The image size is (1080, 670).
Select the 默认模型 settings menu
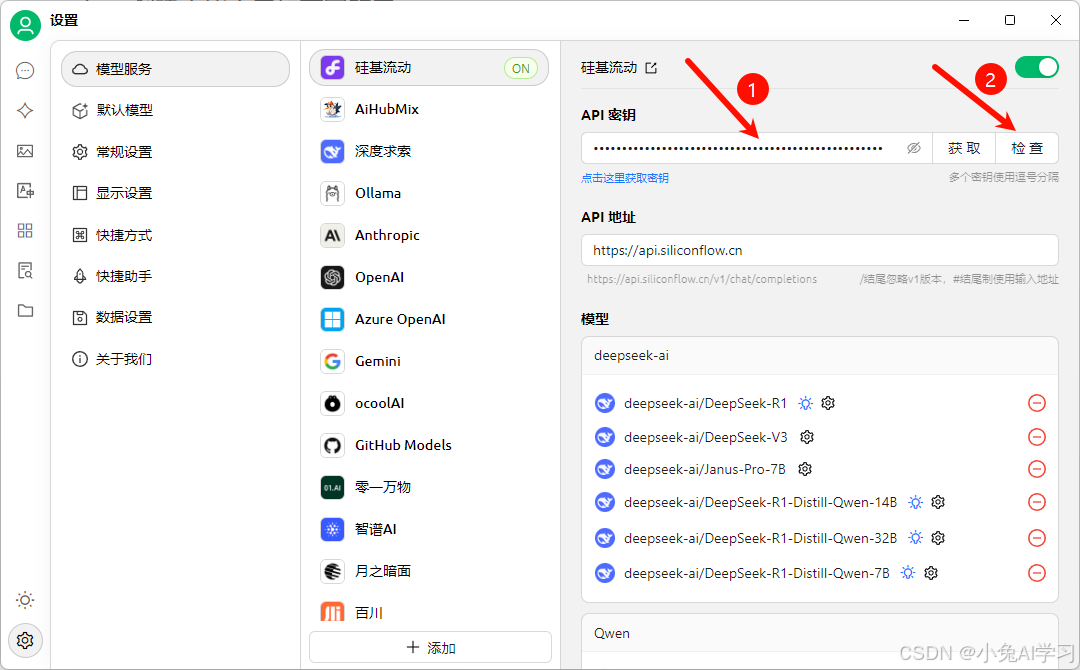[x=175, y=110]
